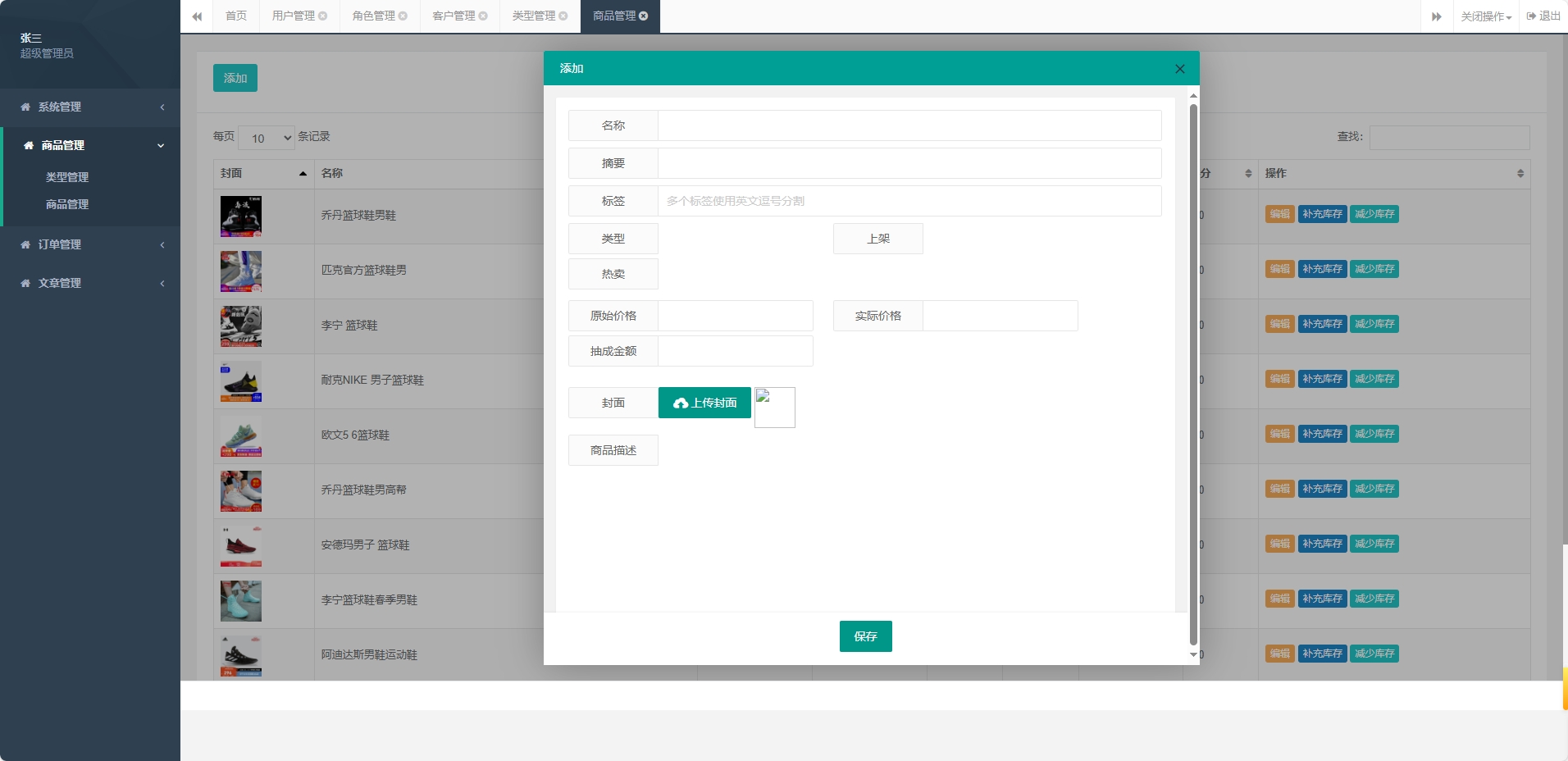Open 类型管理 in the sidebar submenu
This screenshot has width=1568, height=761.
click(x=67, y=177)
